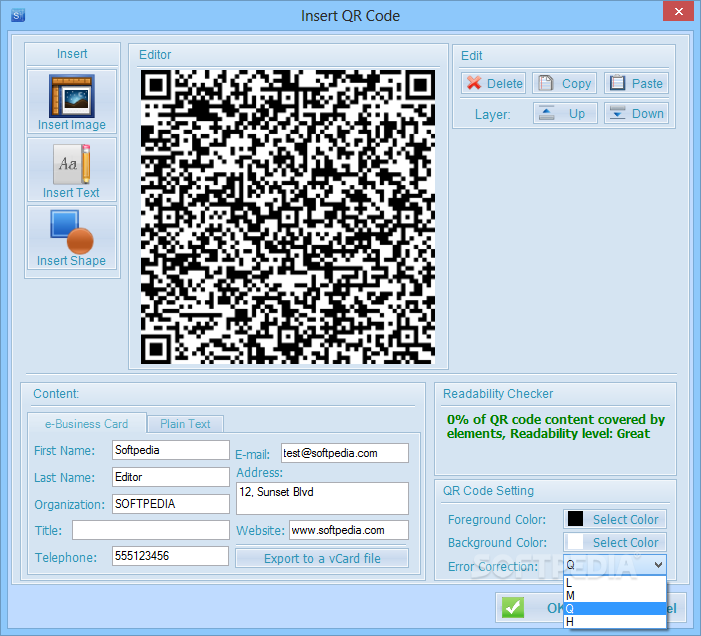
Task: Switch to the Plain Text tab
Action: click(185, 424)
